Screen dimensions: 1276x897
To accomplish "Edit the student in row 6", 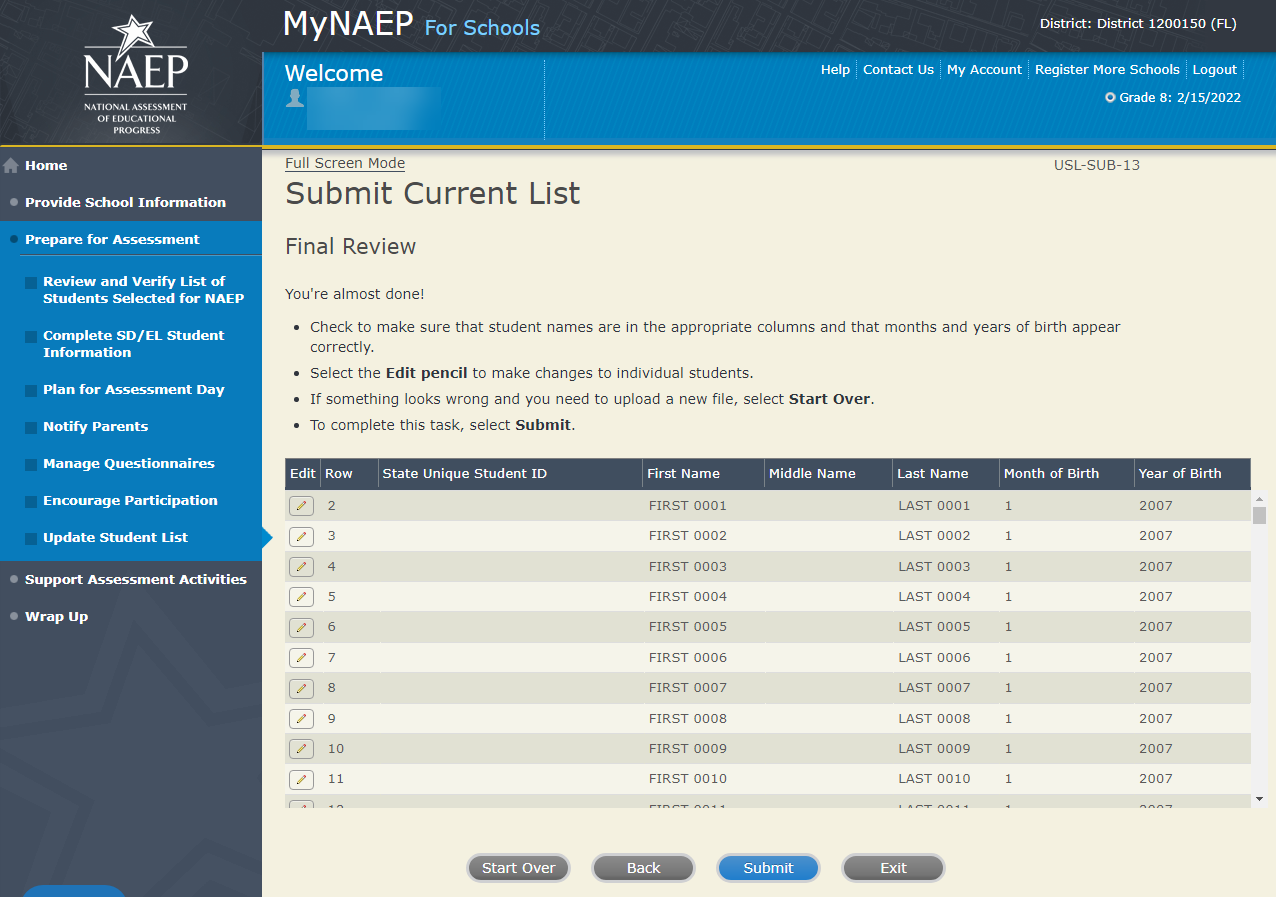I will (301, 628).
